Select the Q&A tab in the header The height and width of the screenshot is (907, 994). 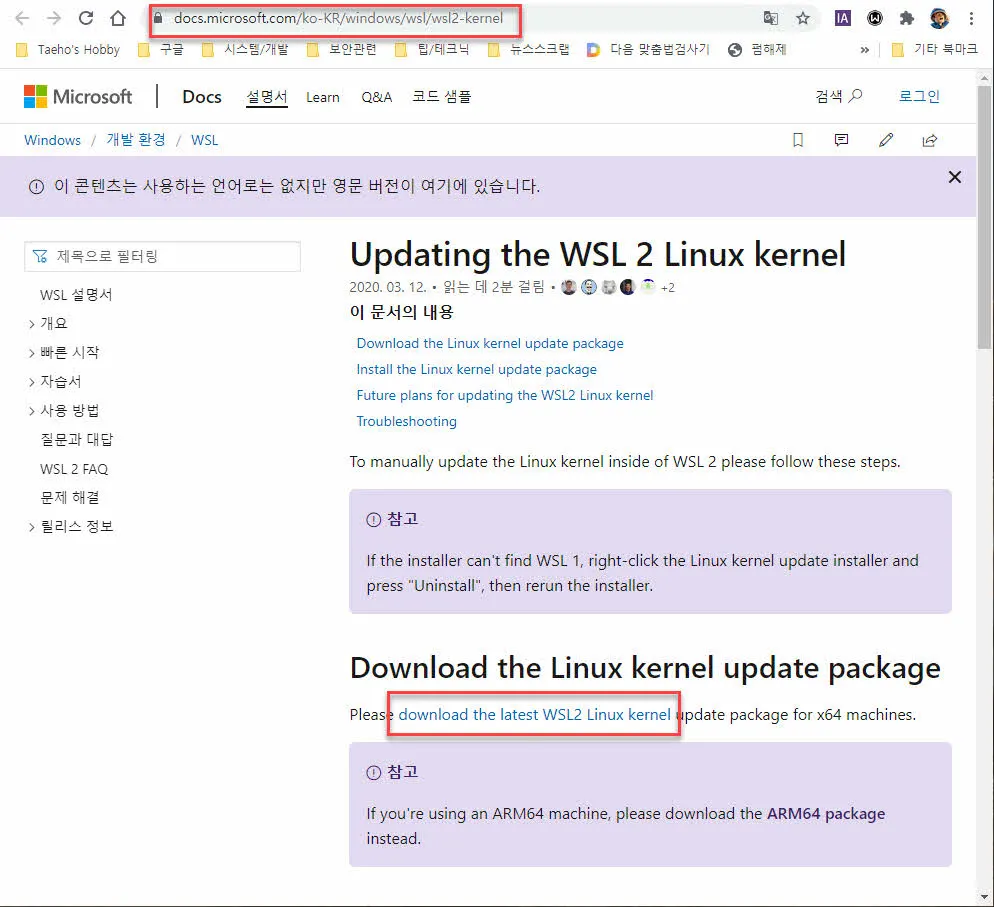pyautogui.click(x=377, y=97)
